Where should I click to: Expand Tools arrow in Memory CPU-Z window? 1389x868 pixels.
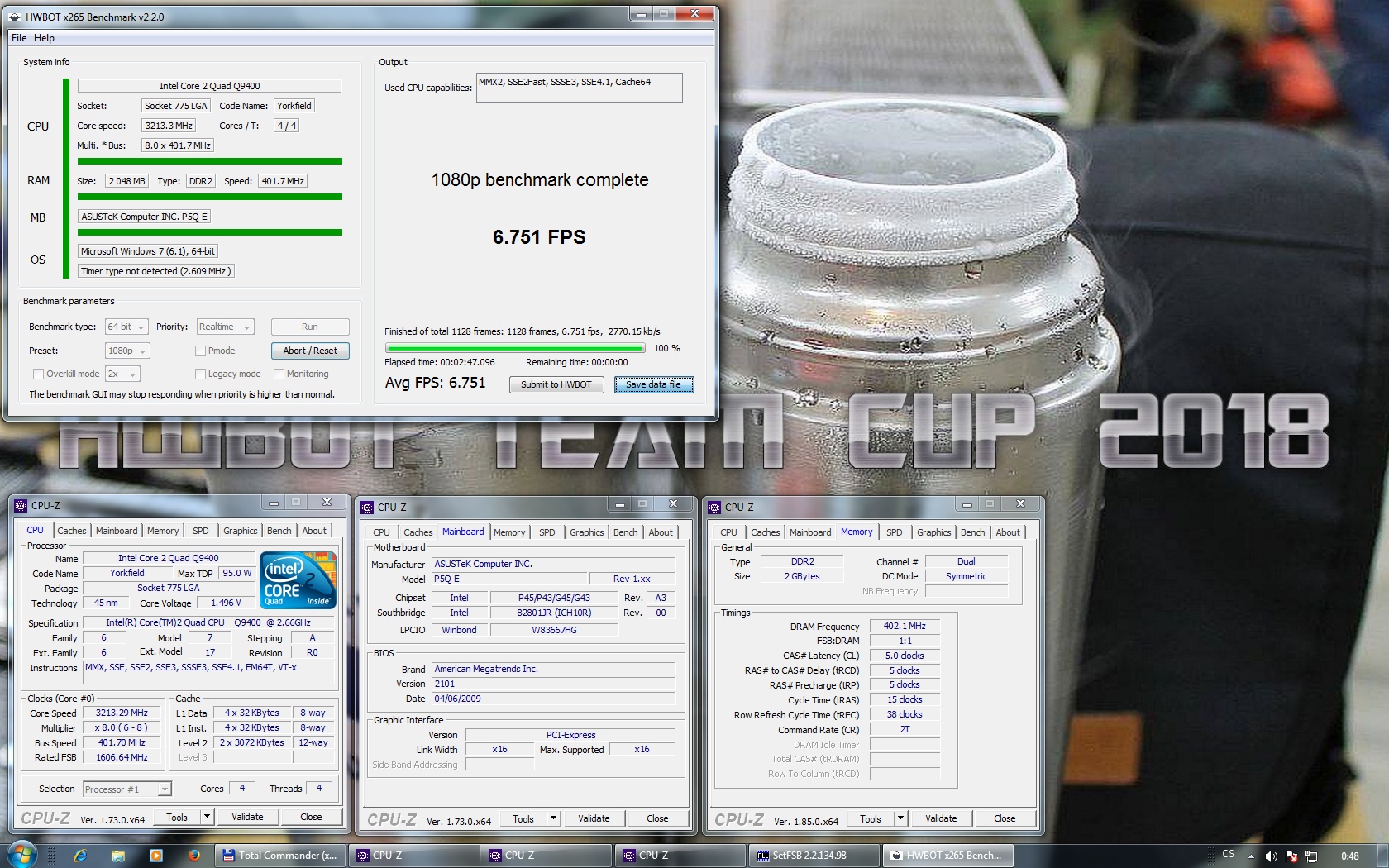901,818
